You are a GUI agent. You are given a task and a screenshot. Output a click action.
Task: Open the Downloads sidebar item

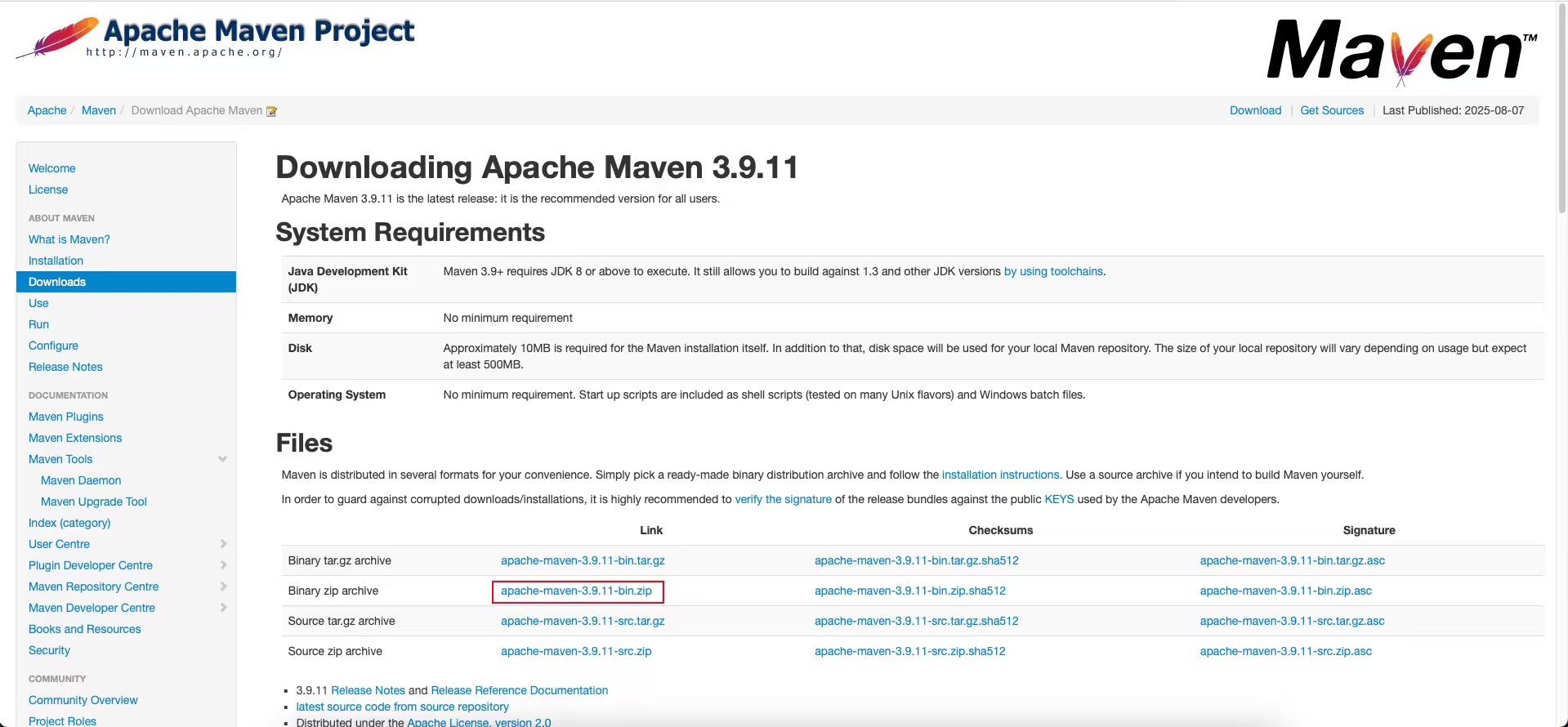click(x=57, y=282)
